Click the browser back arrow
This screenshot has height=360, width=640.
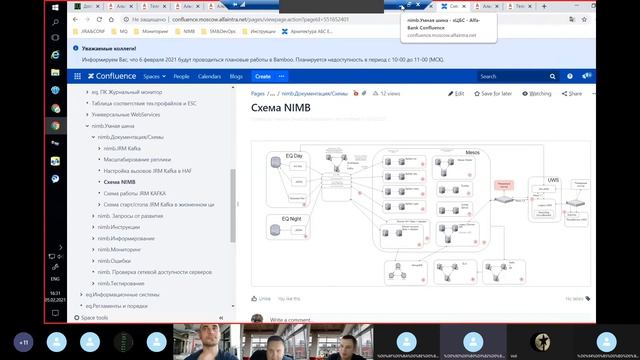76,19
